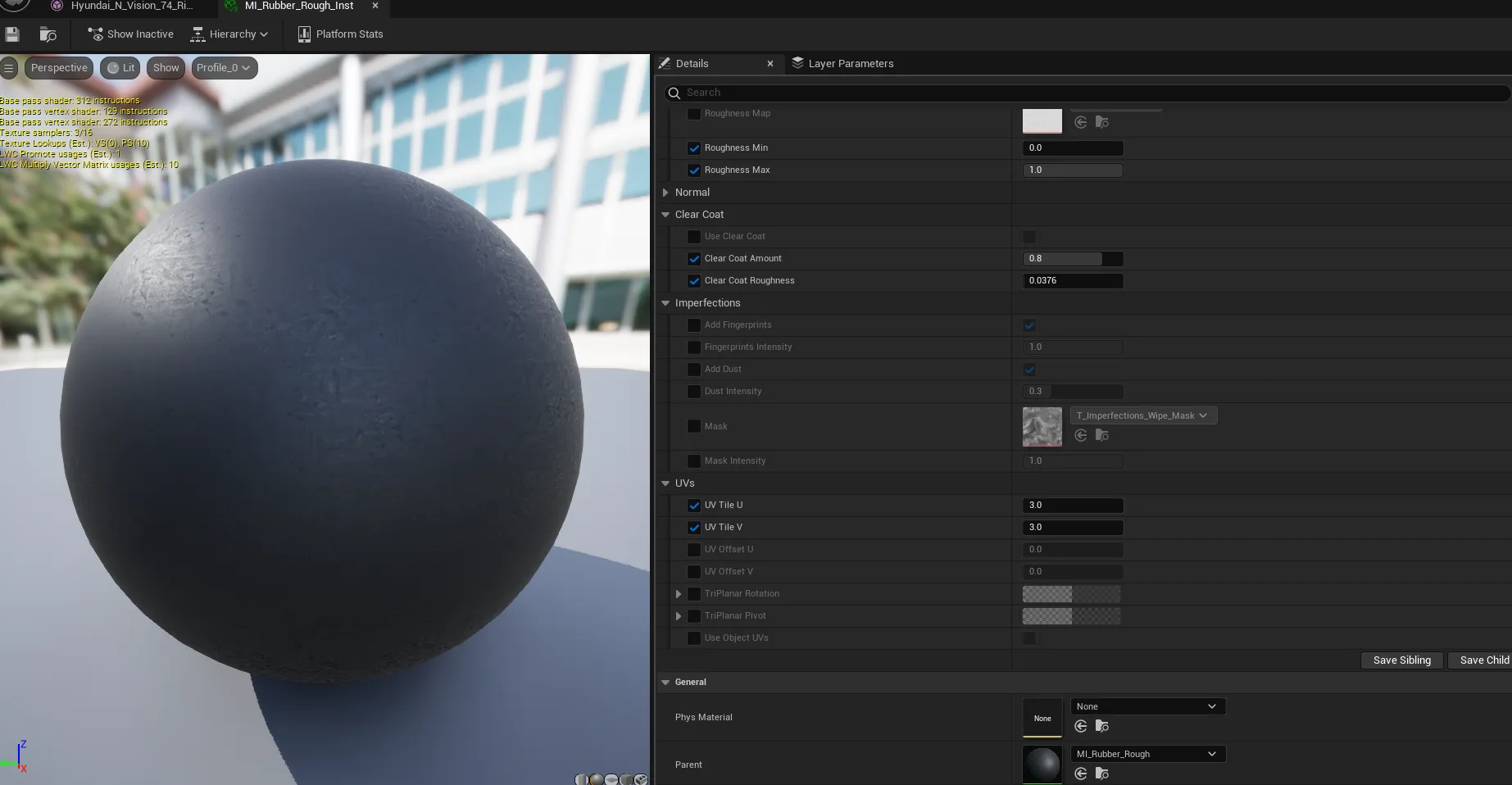The height and width of the screenshot is (785, 1512).
Task: Browse to Parent material in Content Browser
Action: pyautogui.click(x=1102, y=774)
